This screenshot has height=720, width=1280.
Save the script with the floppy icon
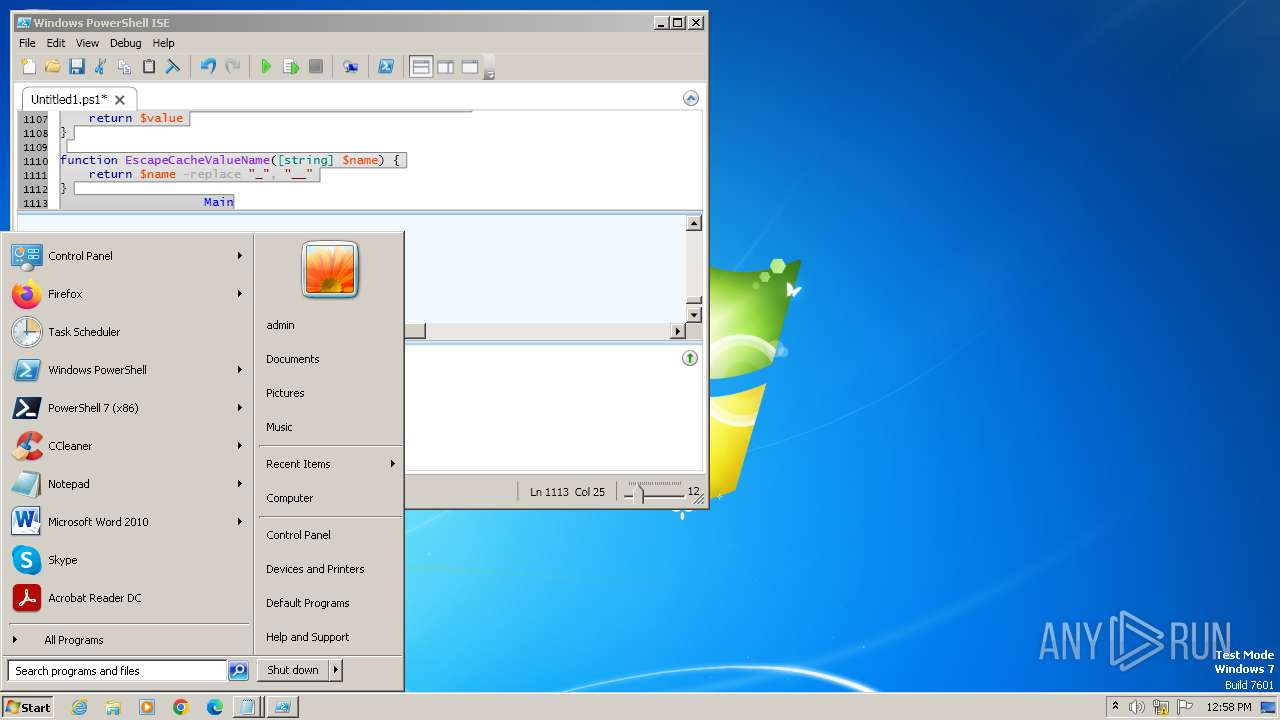pos(76,67)
